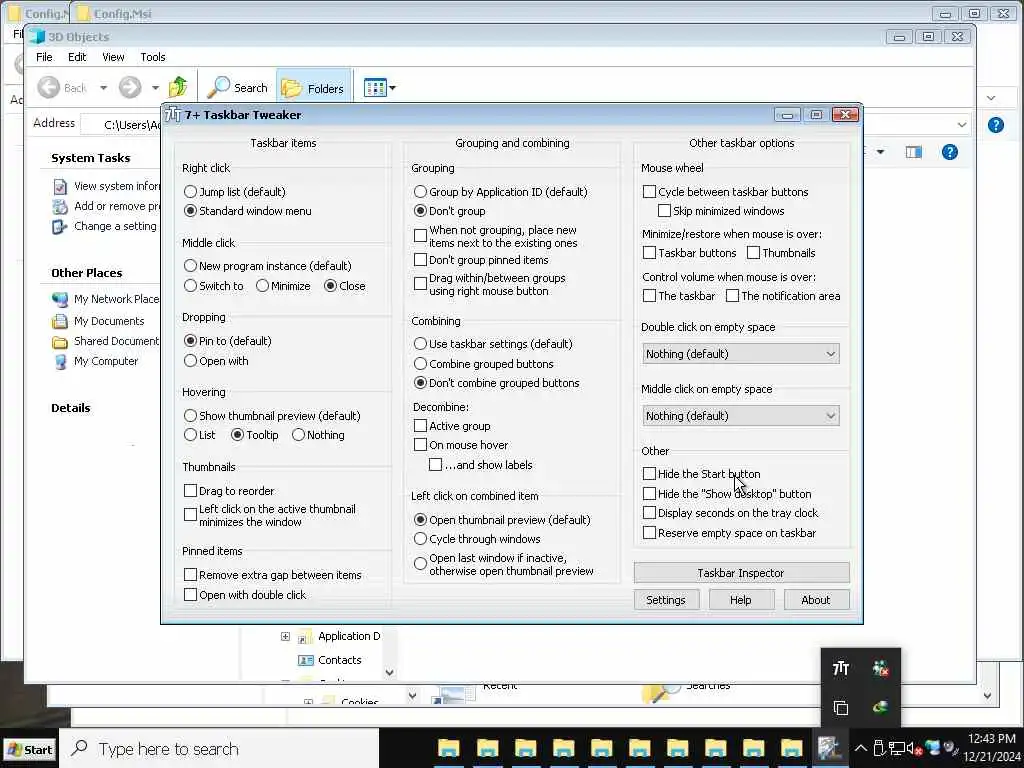Click the USB device tray icon

tap(879, 748)
